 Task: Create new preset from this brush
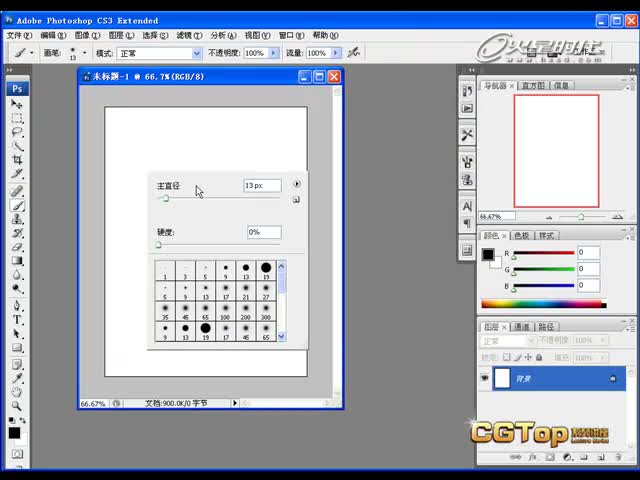pyautogui.click(x=296, y=200)
